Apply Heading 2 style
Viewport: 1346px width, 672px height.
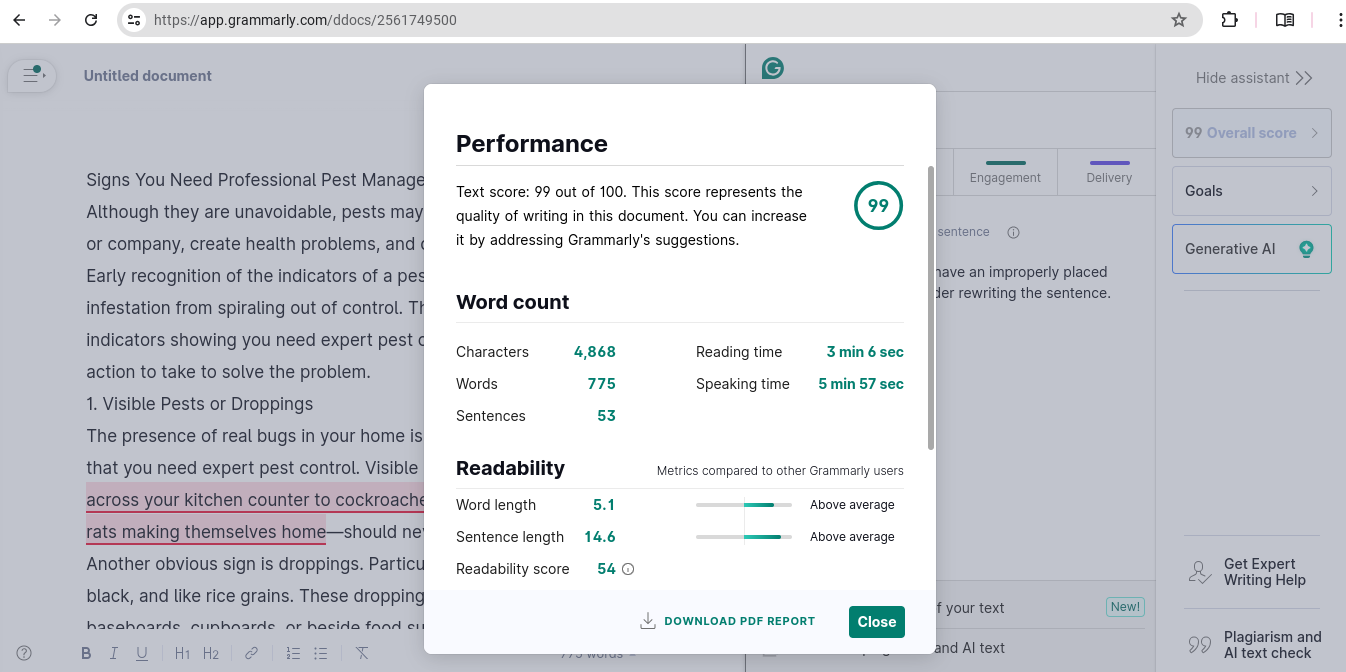(x=211, y=654)
